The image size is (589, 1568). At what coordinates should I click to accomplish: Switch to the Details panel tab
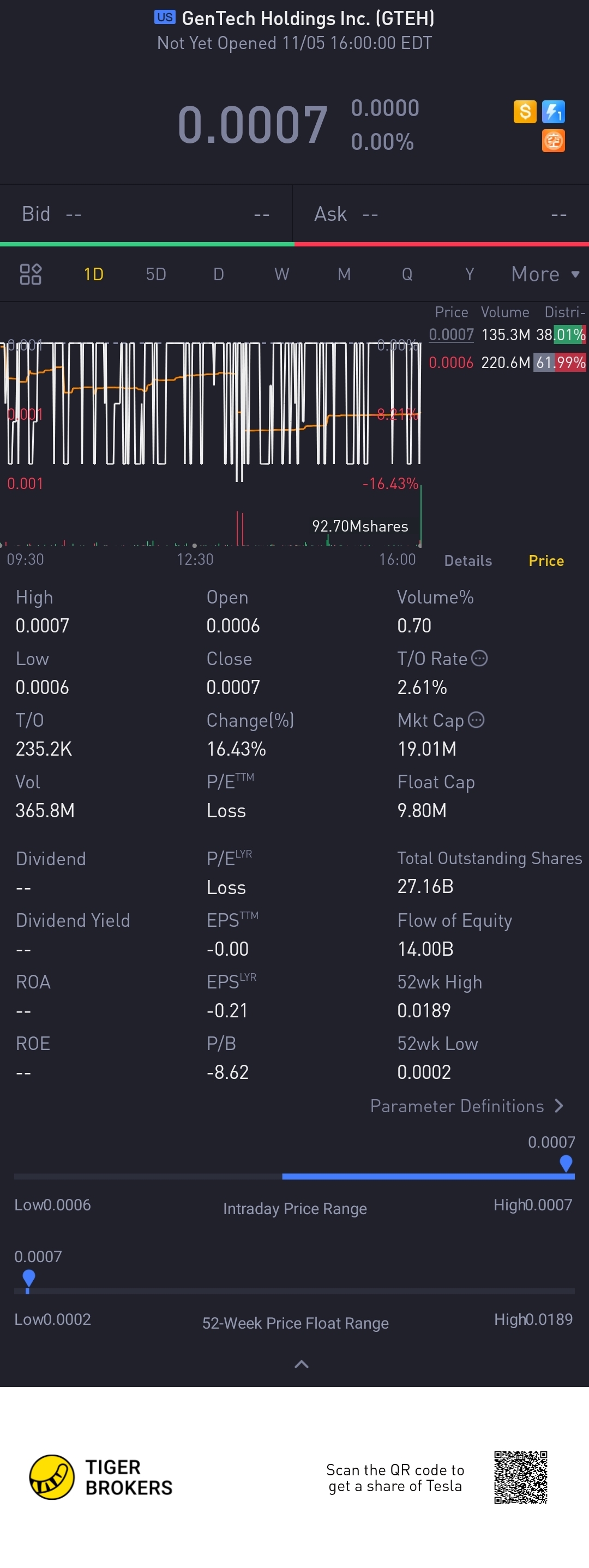point(468,560)
